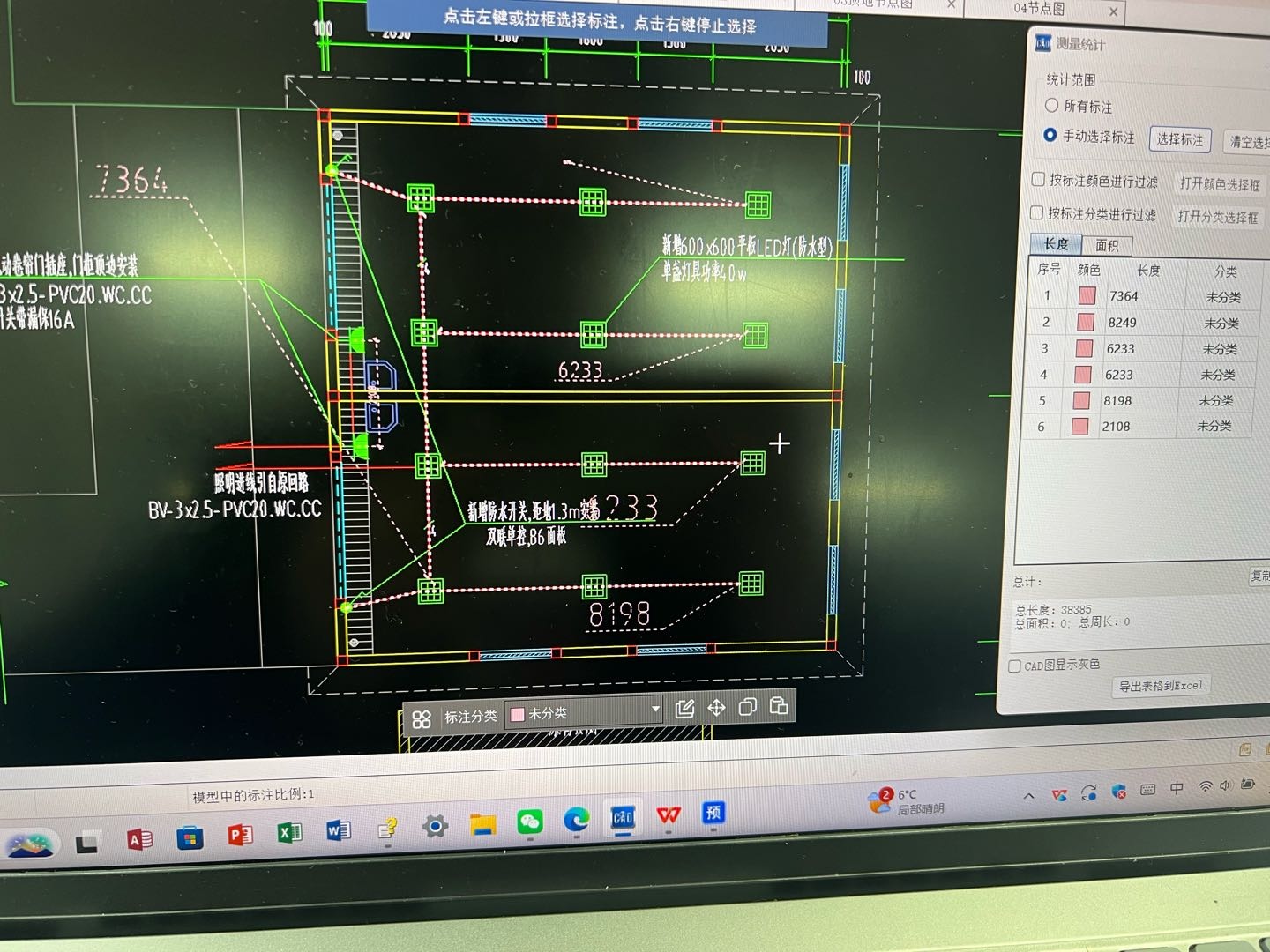Open the weather widget showing 6°C
This screenshot has width=1270, height=952.
pos(906,800)
